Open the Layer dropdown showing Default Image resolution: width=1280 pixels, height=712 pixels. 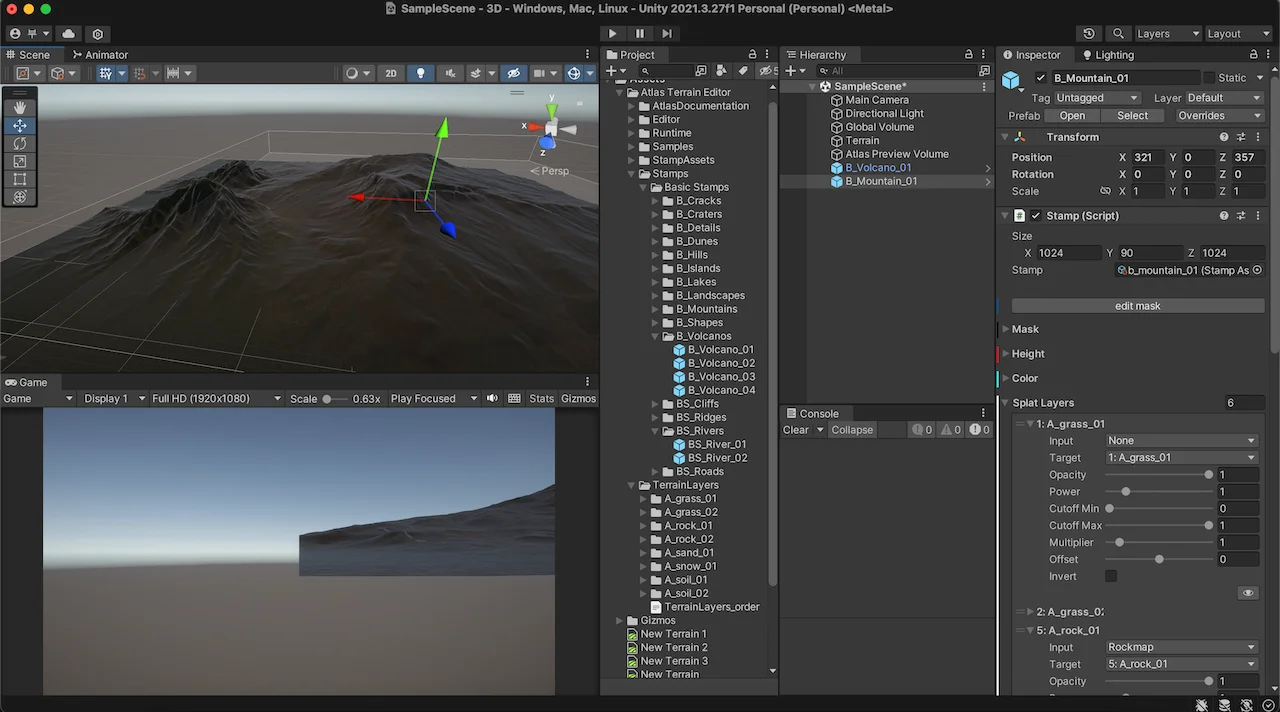(1224, 98)
